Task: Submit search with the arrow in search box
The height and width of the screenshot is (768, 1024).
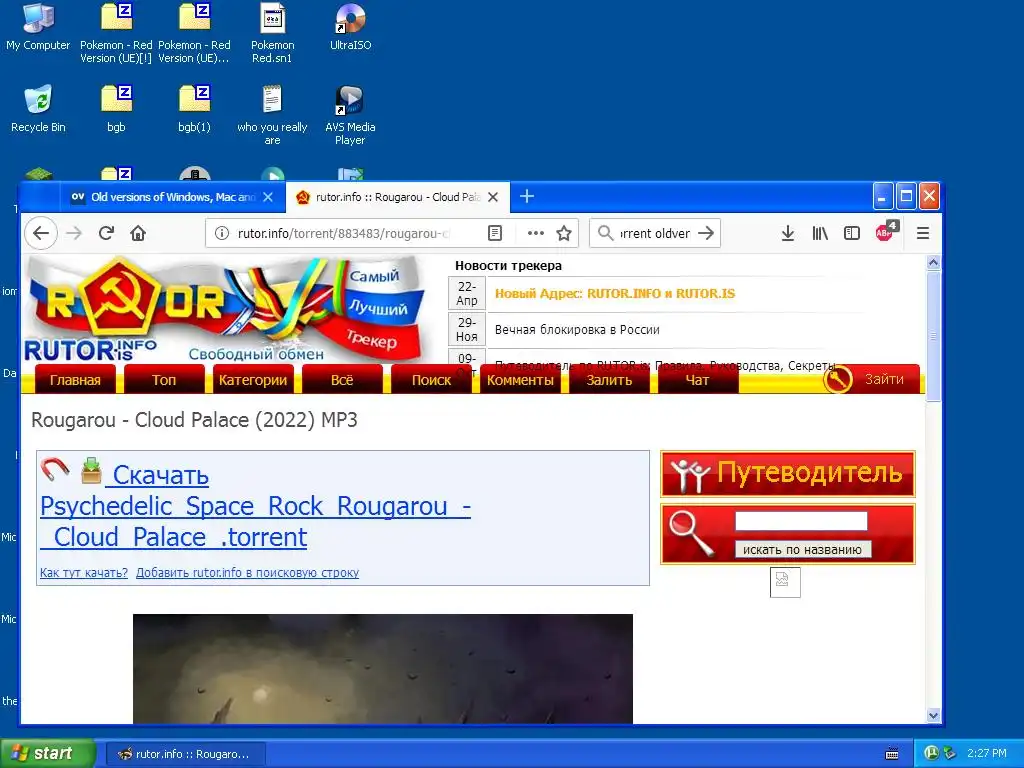Action: (x=706, y=233)
